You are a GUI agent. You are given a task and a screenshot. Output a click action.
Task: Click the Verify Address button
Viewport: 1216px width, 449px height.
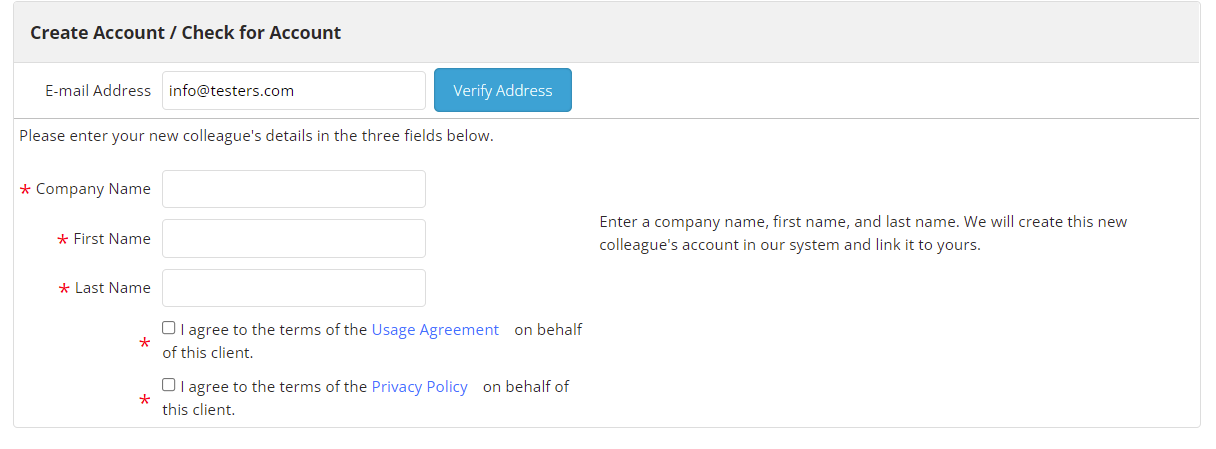(x=503, y=90)
